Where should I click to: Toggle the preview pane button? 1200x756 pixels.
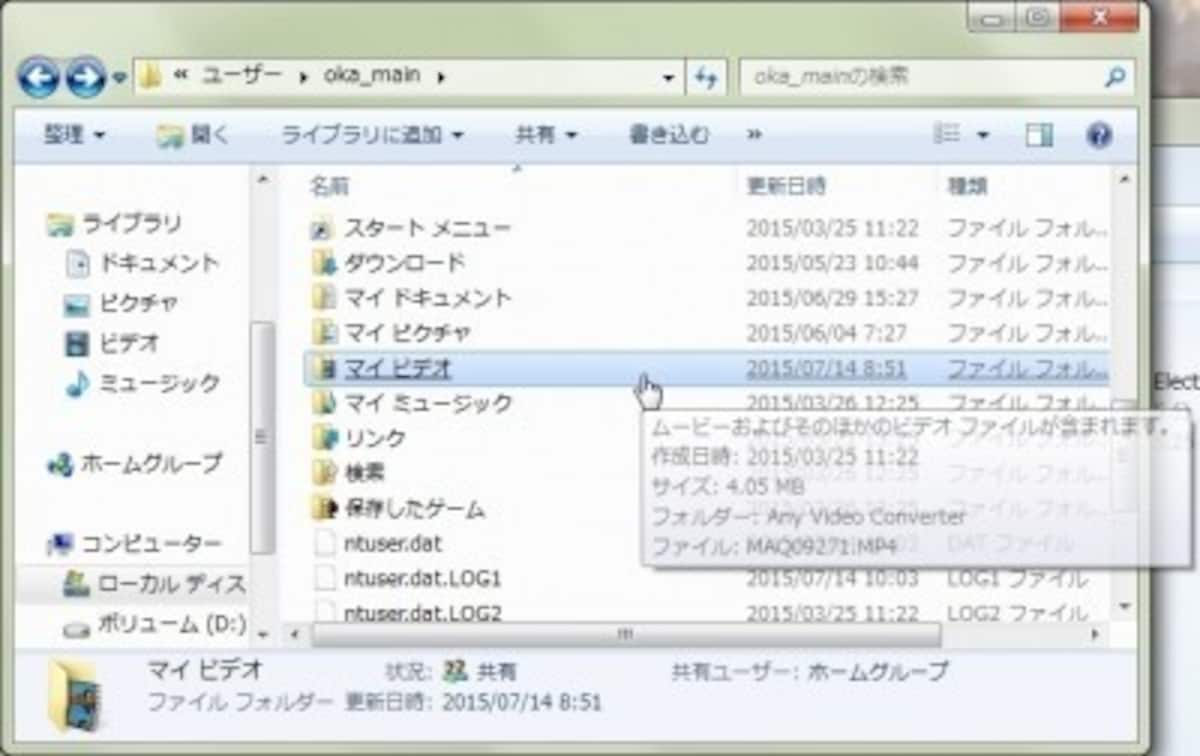pyautogui.click(x=1039, y=135)
